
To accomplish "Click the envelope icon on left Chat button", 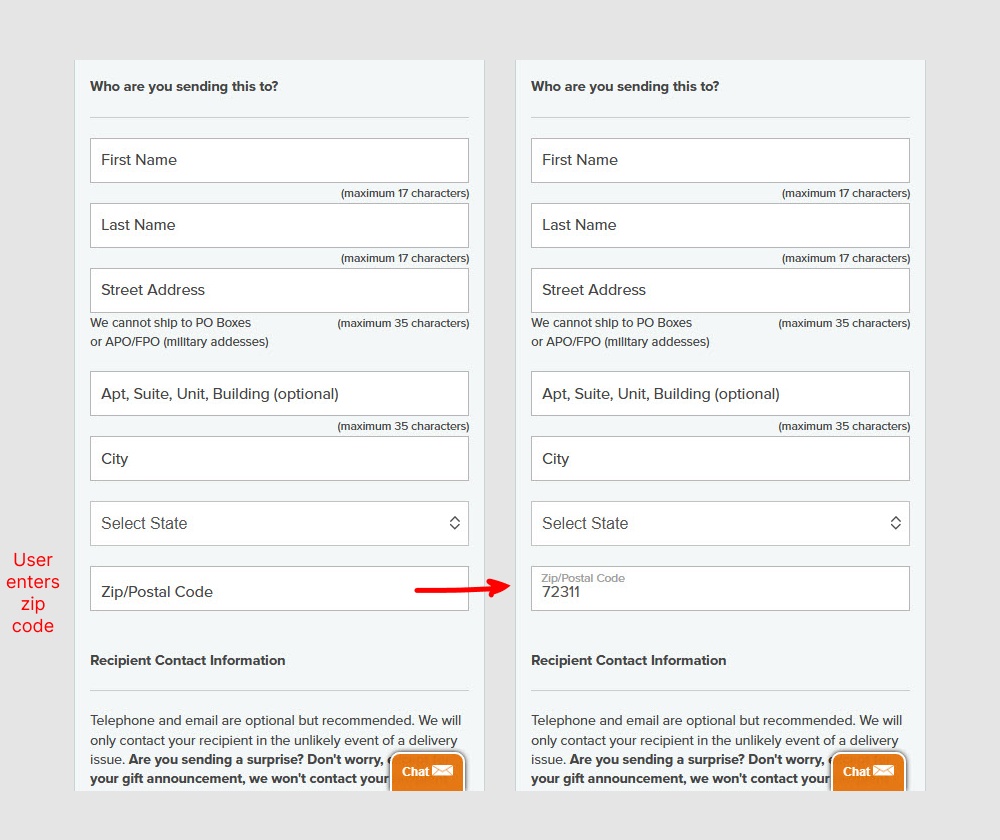I will tap(442, 771).
